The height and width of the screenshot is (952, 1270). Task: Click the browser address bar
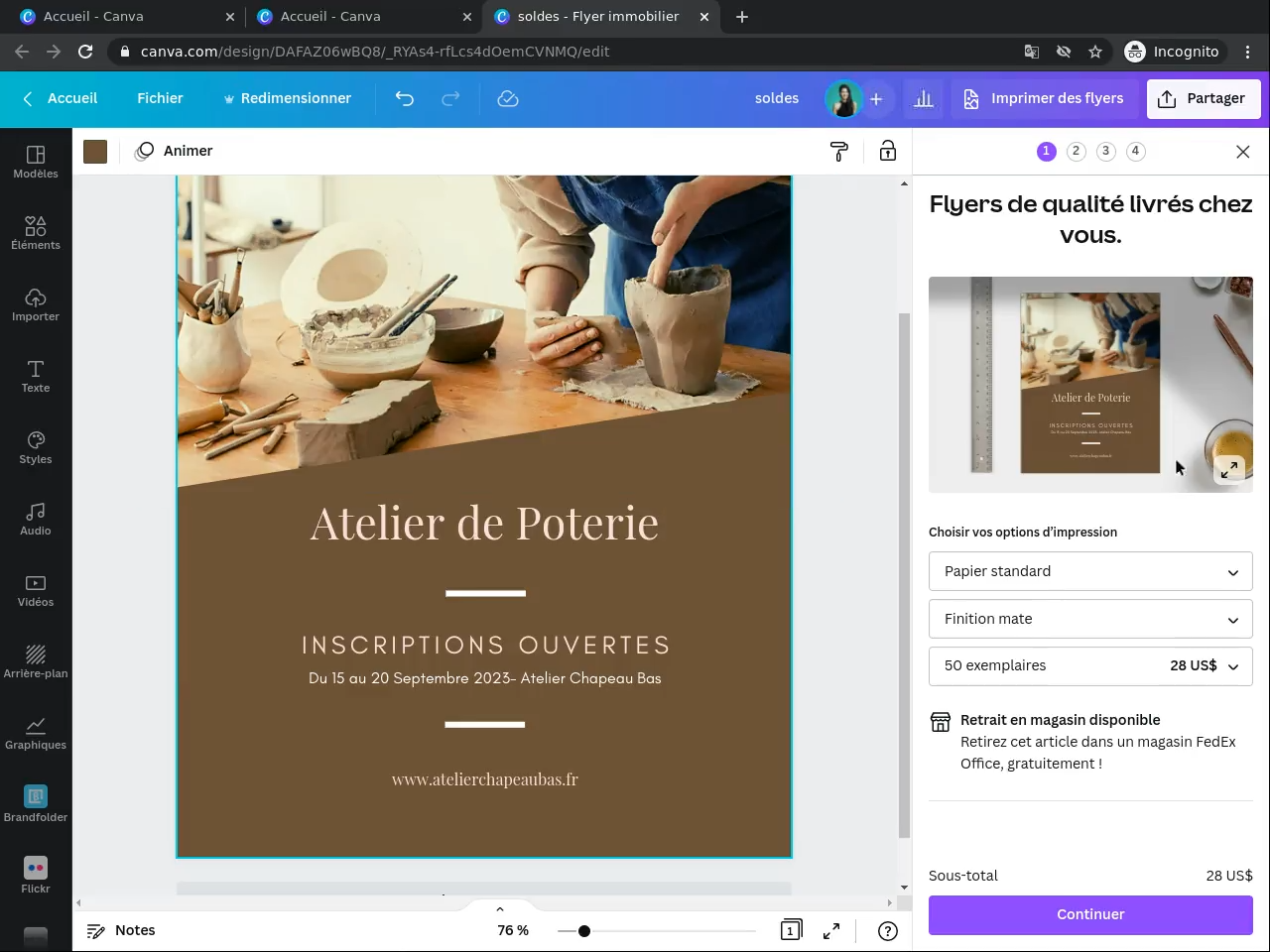566,52
